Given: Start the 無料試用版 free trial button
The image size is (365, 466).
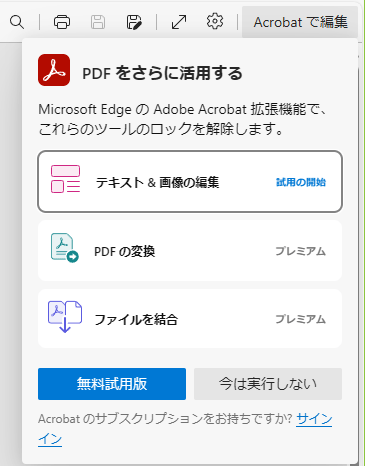Looking at the screenshot, I should (x=112, y=384).
